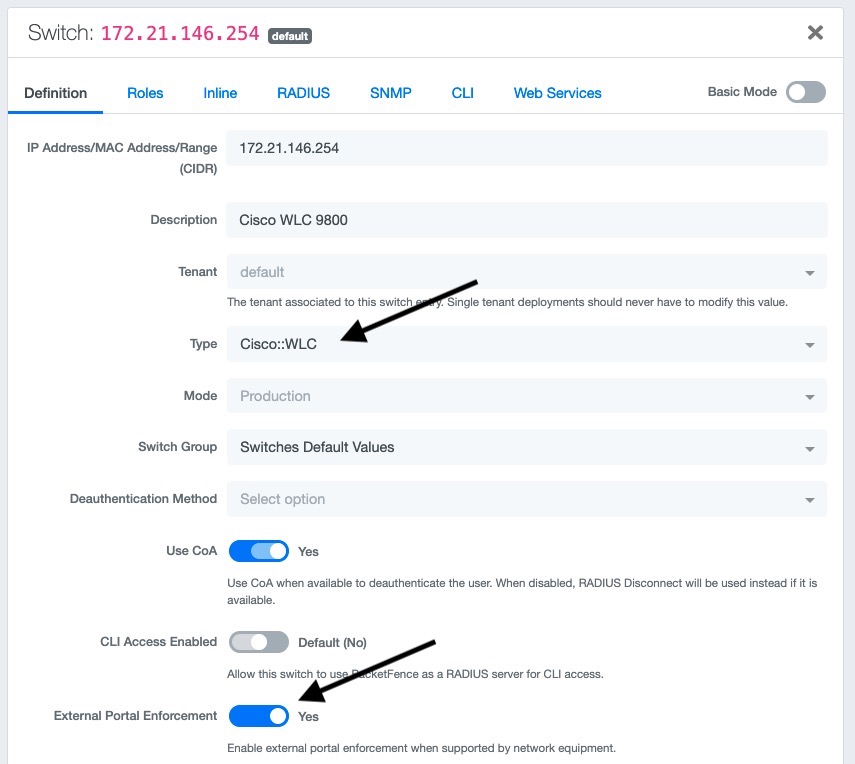The width and height of the screenshot is (855, 764).
Task: Open the Deauthentication Method dropdown
Action: (x=526, y=499)
